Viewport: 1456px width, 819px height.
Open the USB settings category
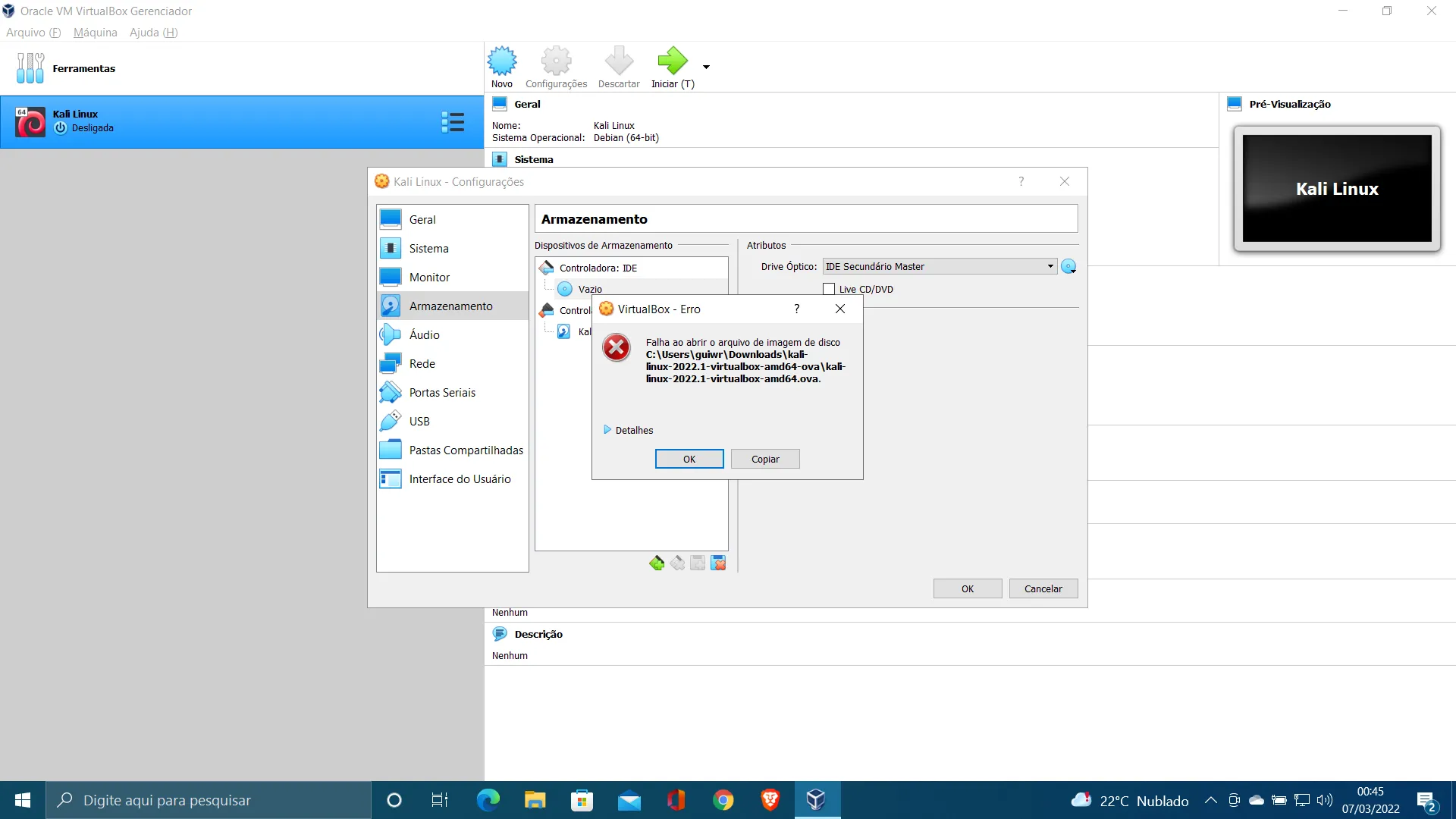(419, 422)
